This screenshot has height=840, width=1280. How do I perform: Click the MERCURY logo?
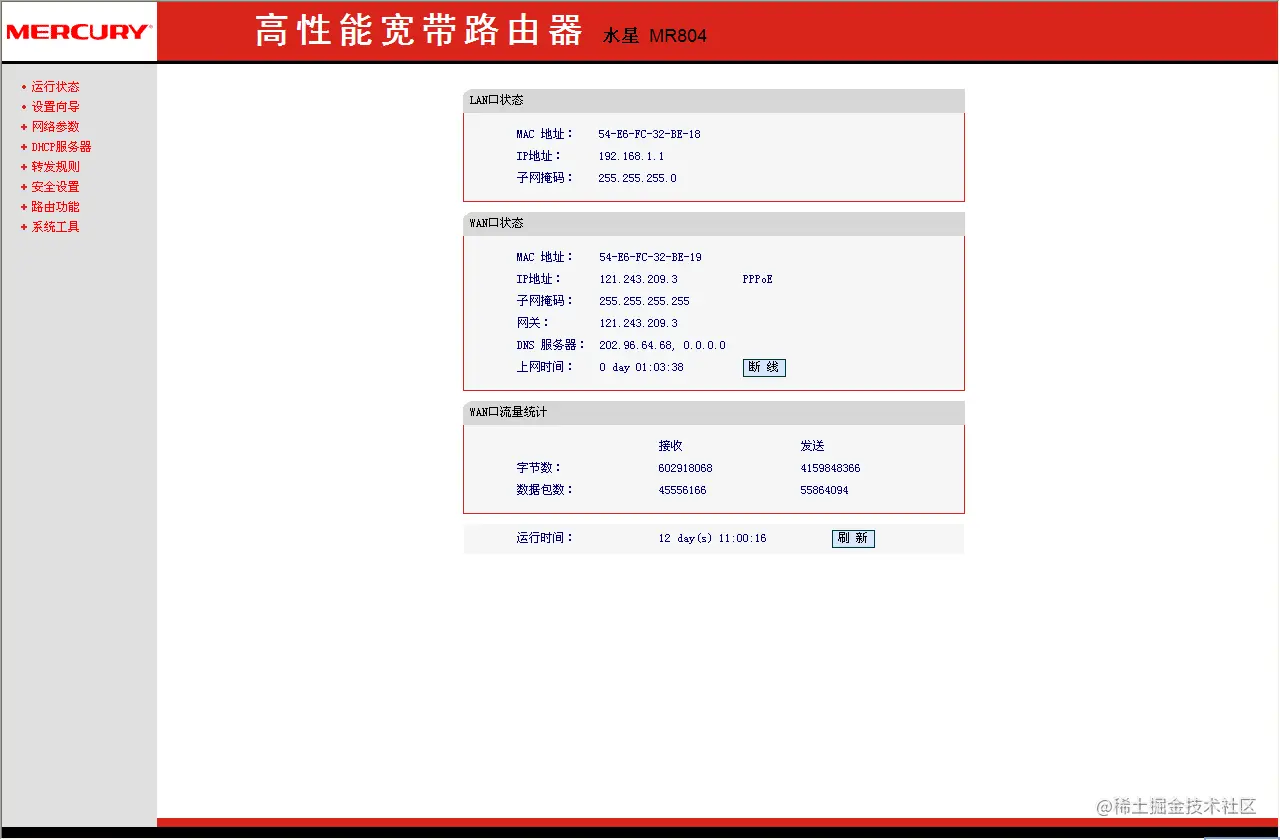[x=78, y=31]
